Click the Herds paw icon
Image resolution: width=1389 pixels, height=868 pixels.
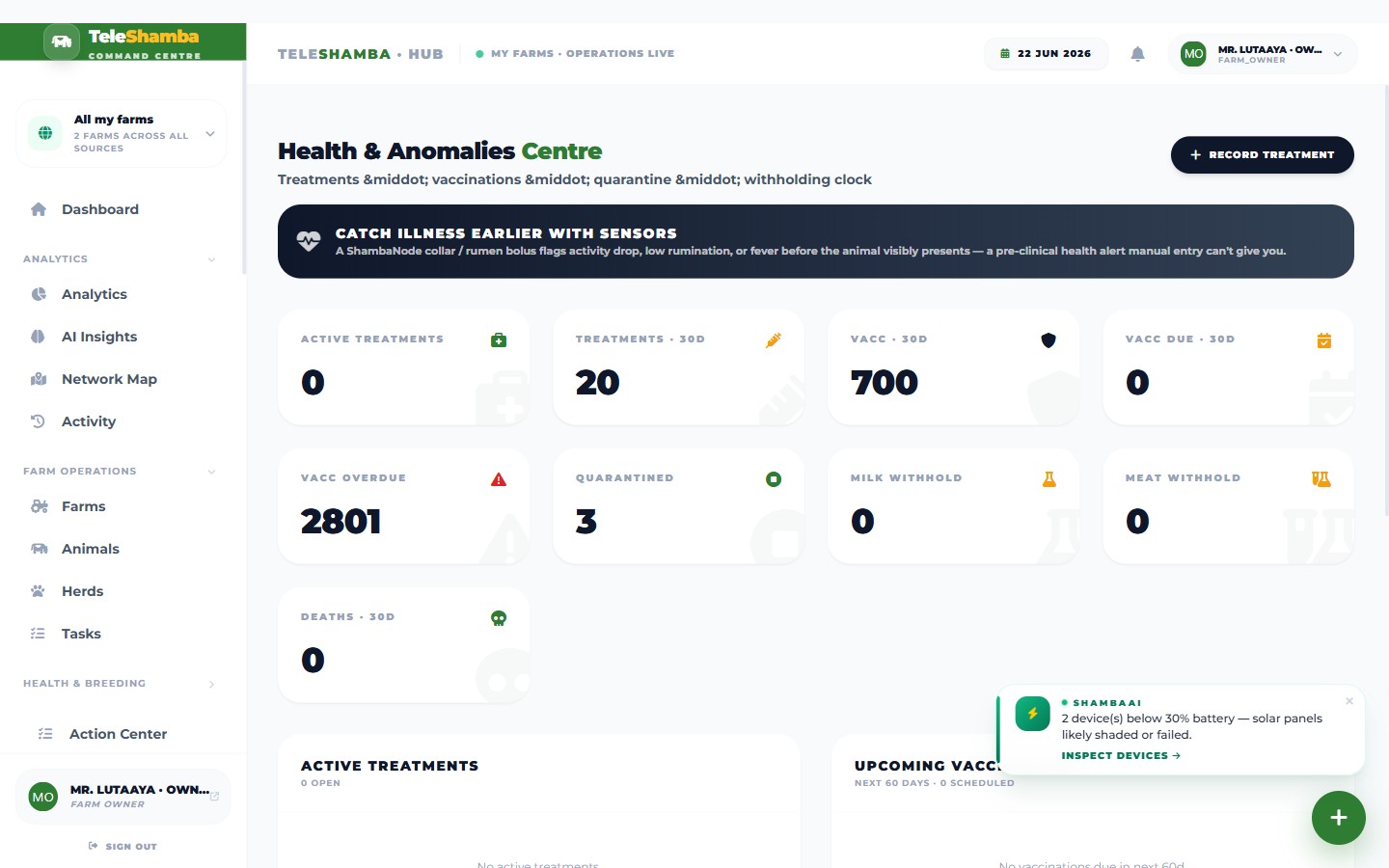39,591
